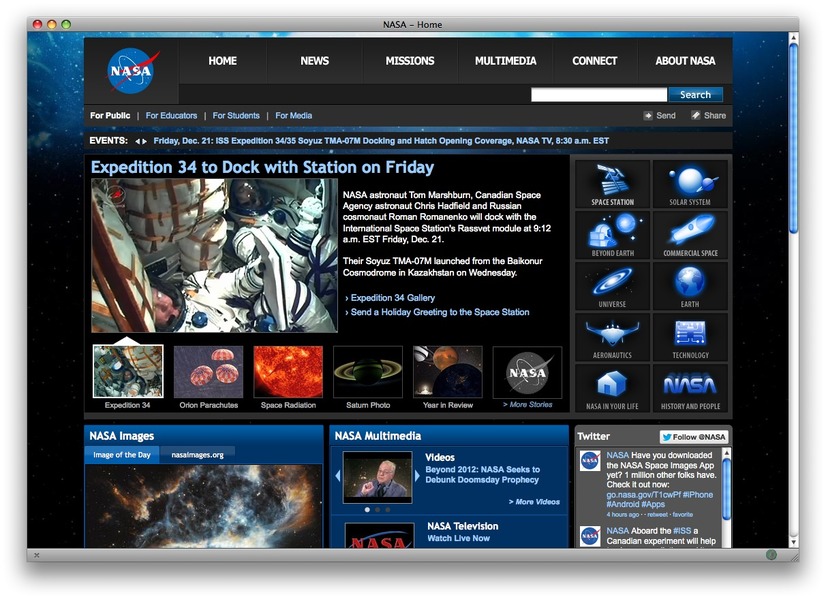Open the Technology circuit icon
The width and height of the screenshot is (826, 599).
point(690,337)
